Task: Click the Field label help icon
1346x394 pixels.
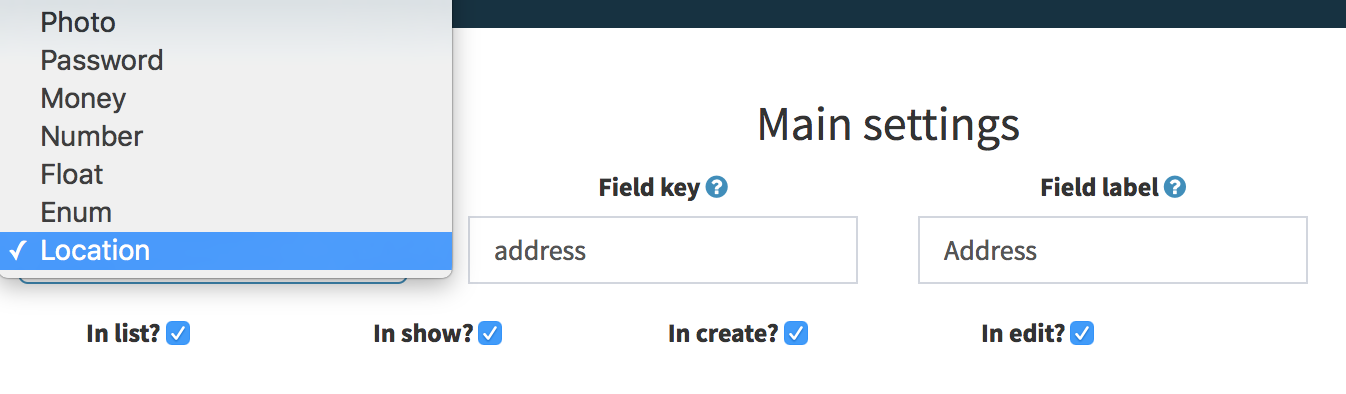Action: click(x=1175, y=187)
